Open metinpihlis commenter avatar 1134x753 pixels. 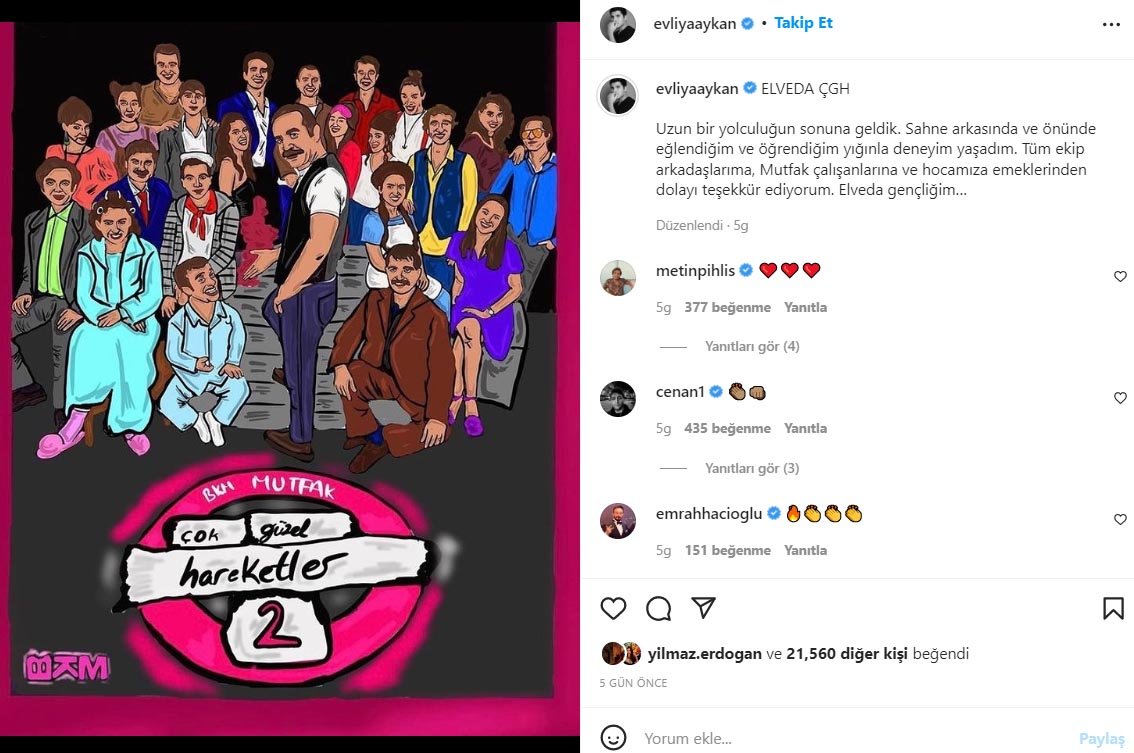[x=618, y=278]
